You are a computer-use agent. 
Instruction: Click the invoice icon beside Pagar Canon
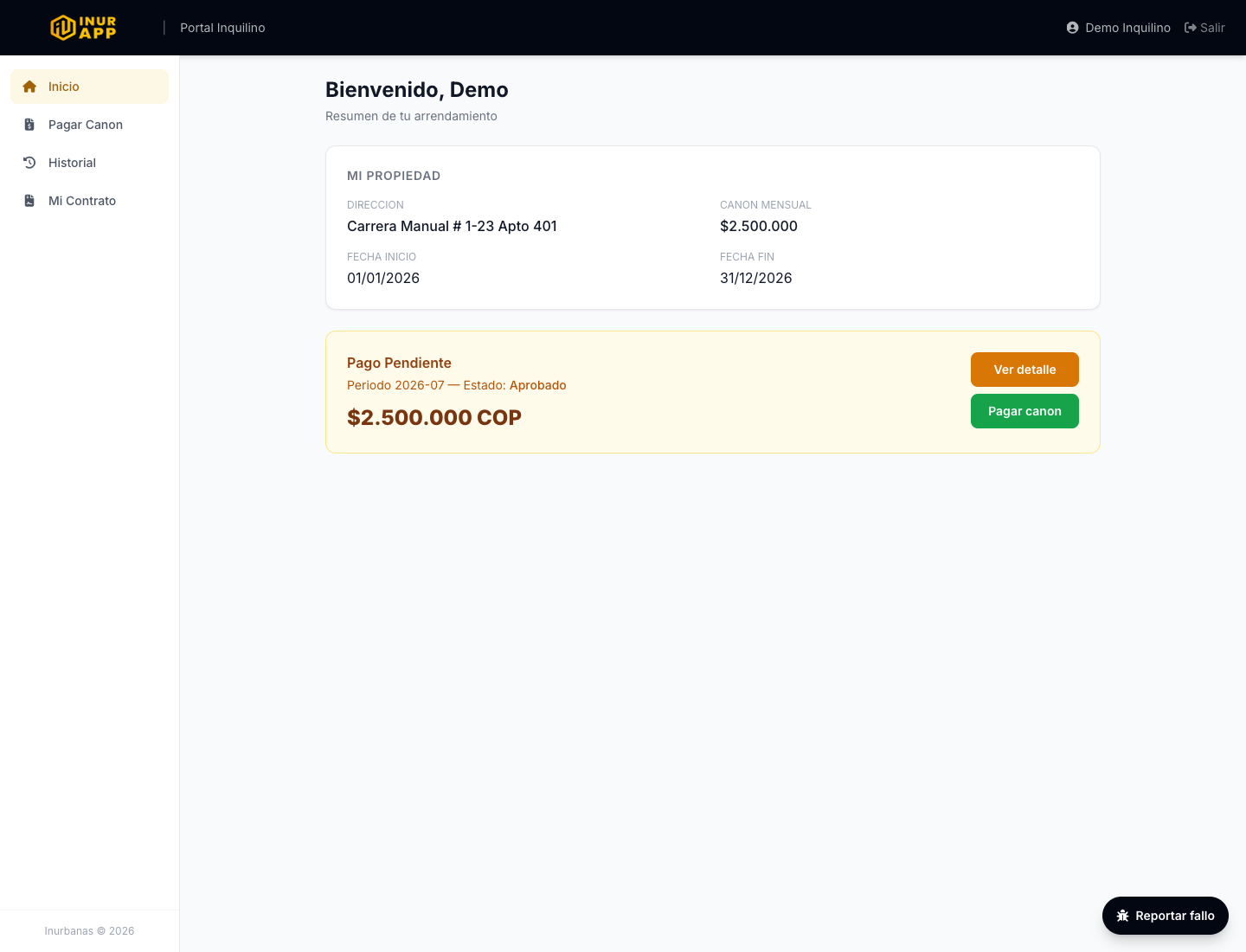(x=29, y=125)
